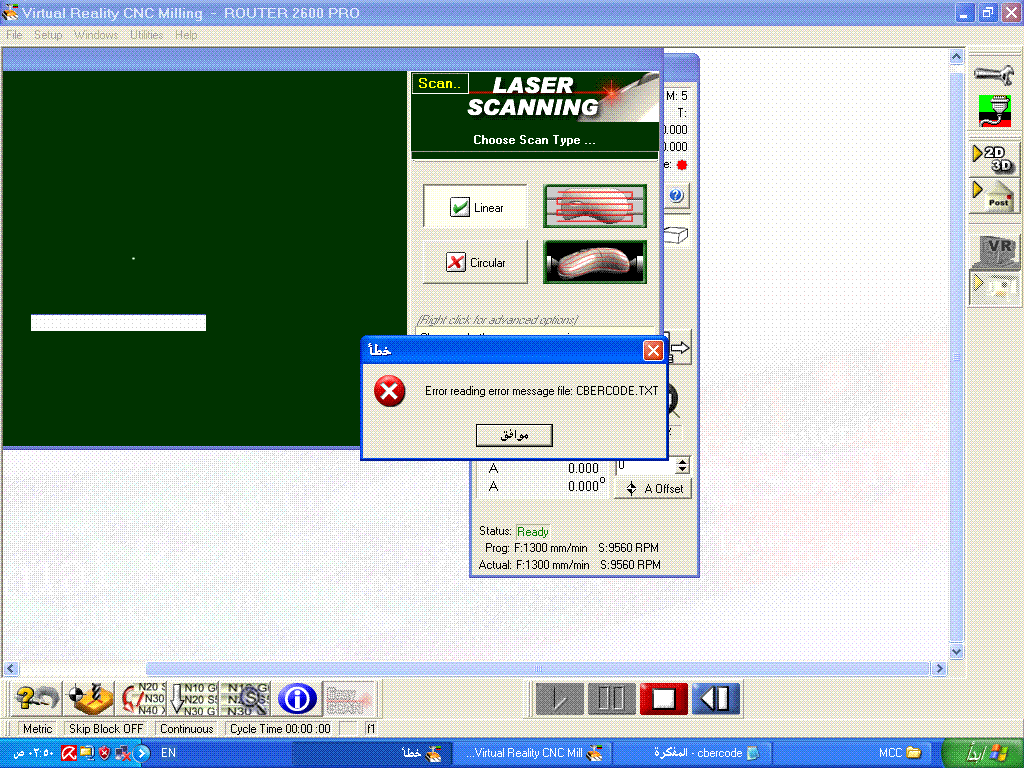Open the File menu

(14, 35)
